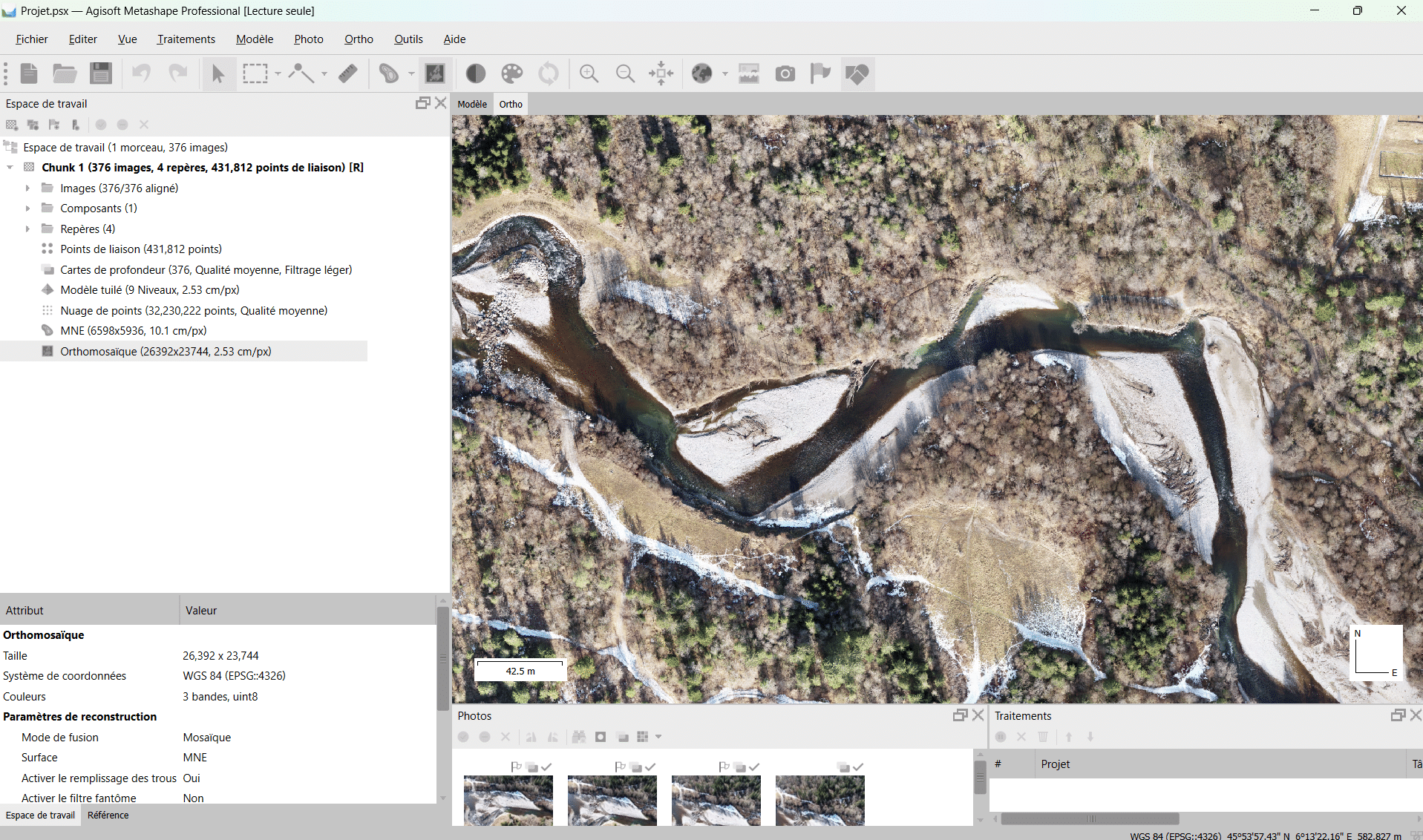Switch to the Modèle view tab
Image resolution: width=1423 pixels, height=840 pixels.
(x=472, y=104)
